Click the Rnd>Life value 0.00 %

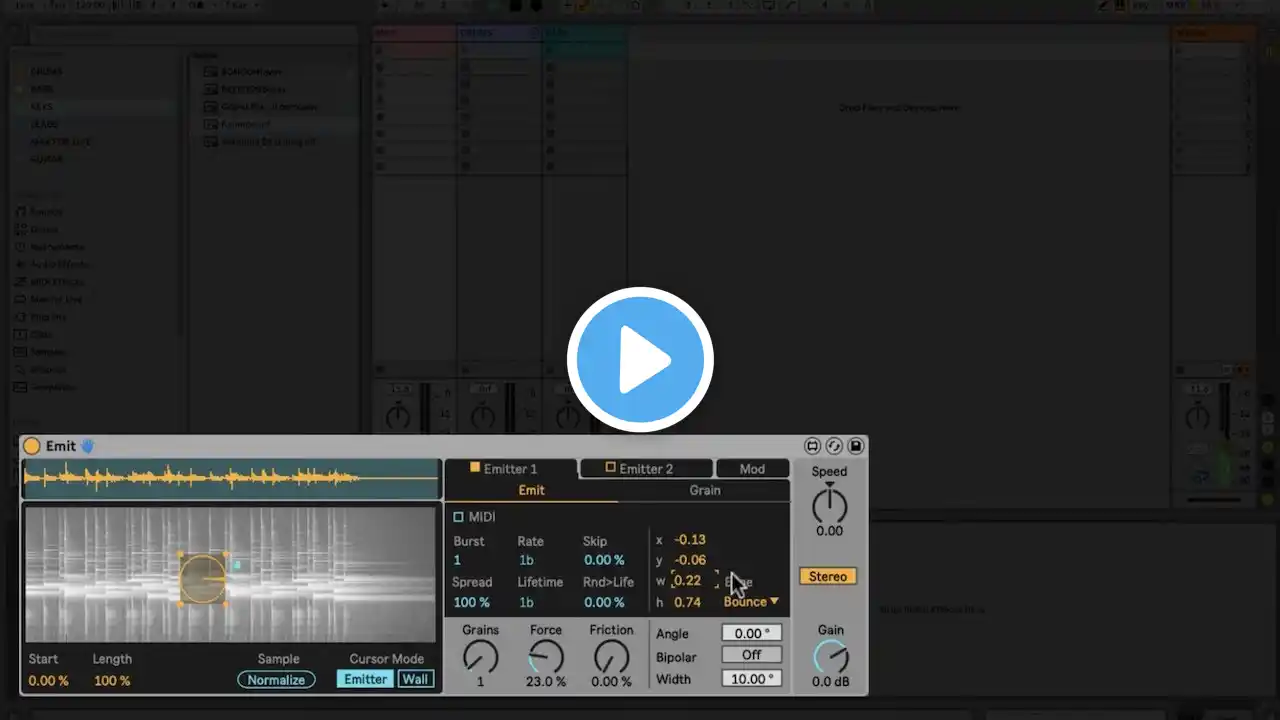[604, 602]
